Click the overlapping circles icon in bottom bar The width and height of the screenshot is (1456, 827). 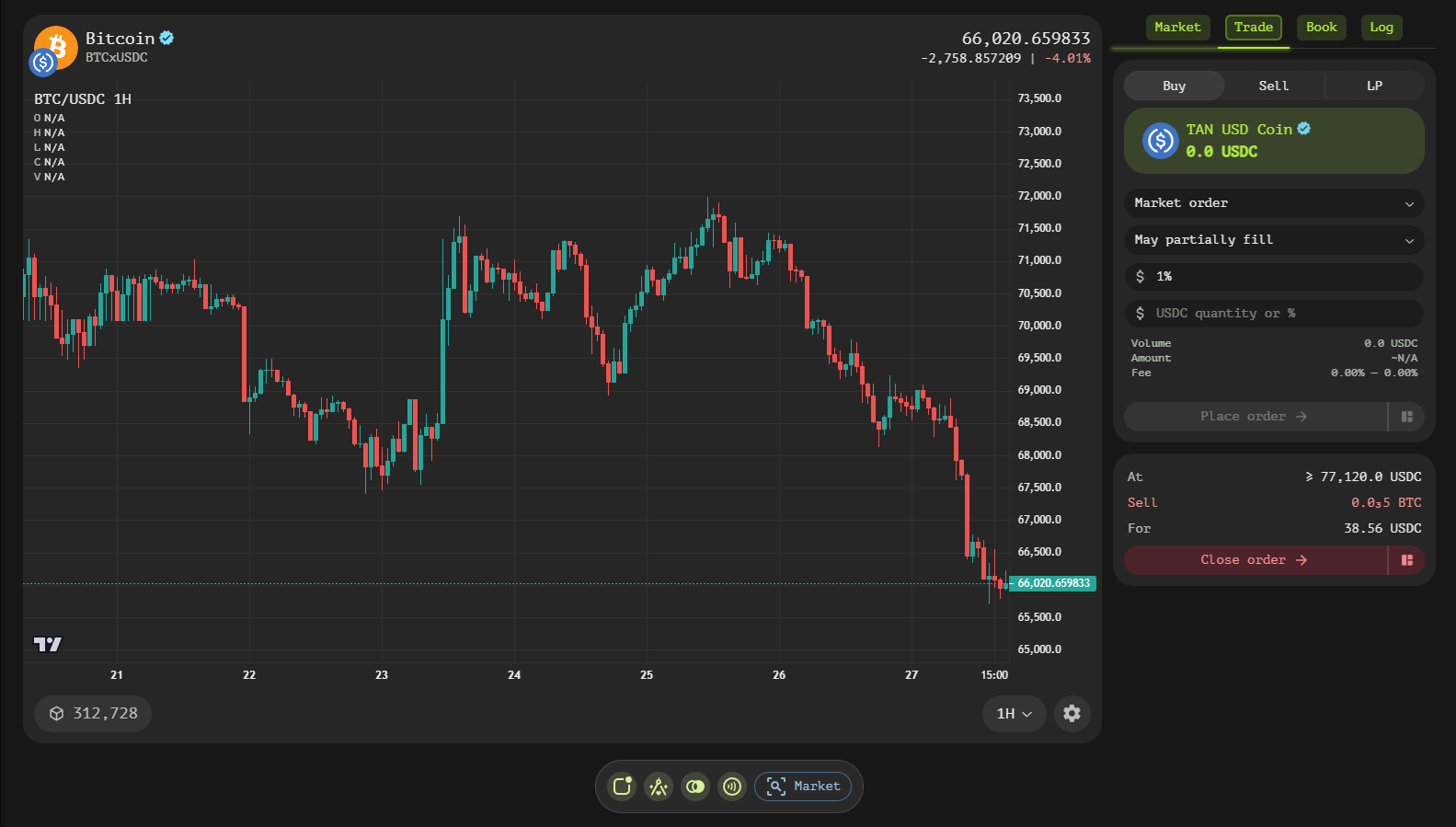coord(695,787)
